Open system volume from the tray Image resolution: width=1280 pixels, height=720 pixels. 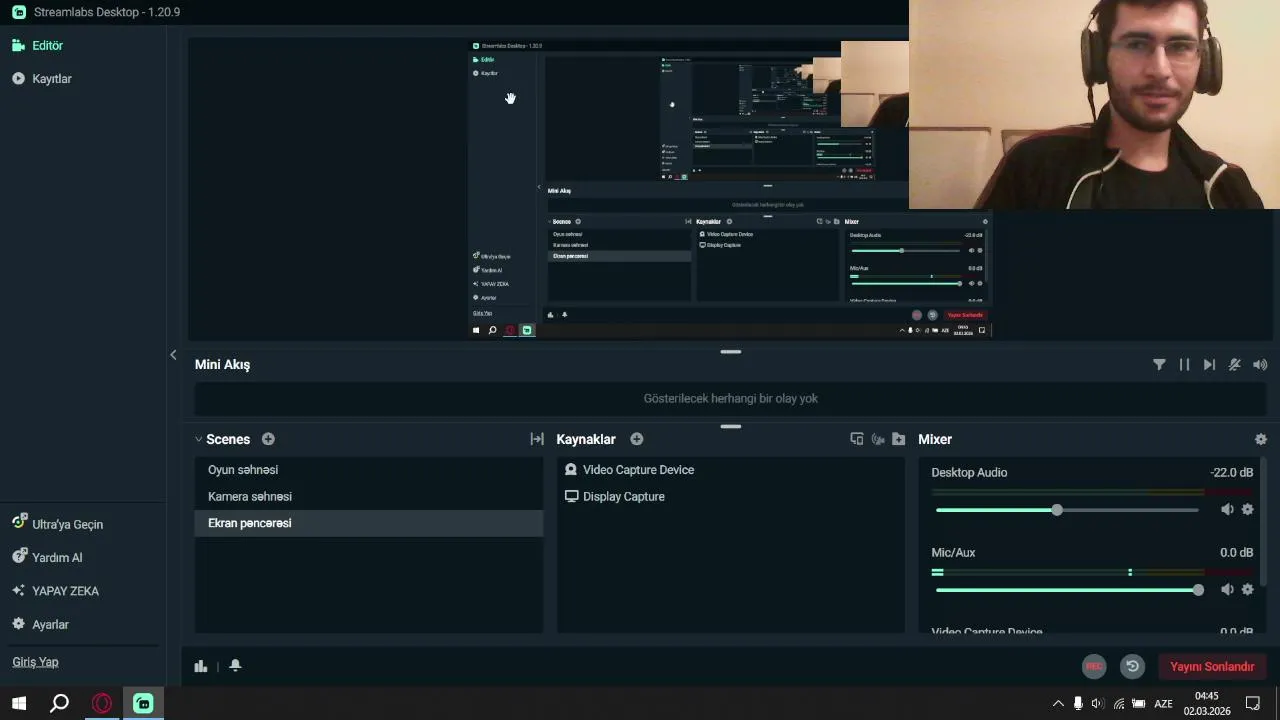[1098, 704]
